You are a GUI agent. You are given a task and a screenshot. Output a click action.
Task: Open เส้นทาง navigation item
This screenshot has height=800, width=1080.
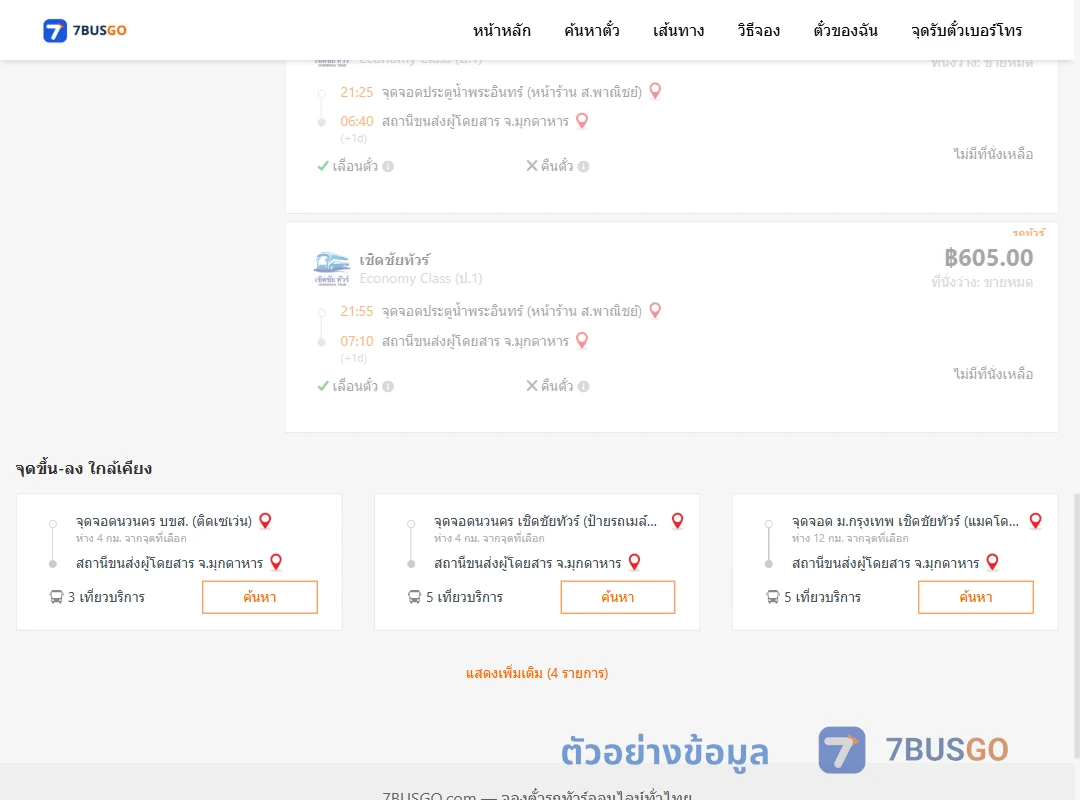(x=678, y=30)
